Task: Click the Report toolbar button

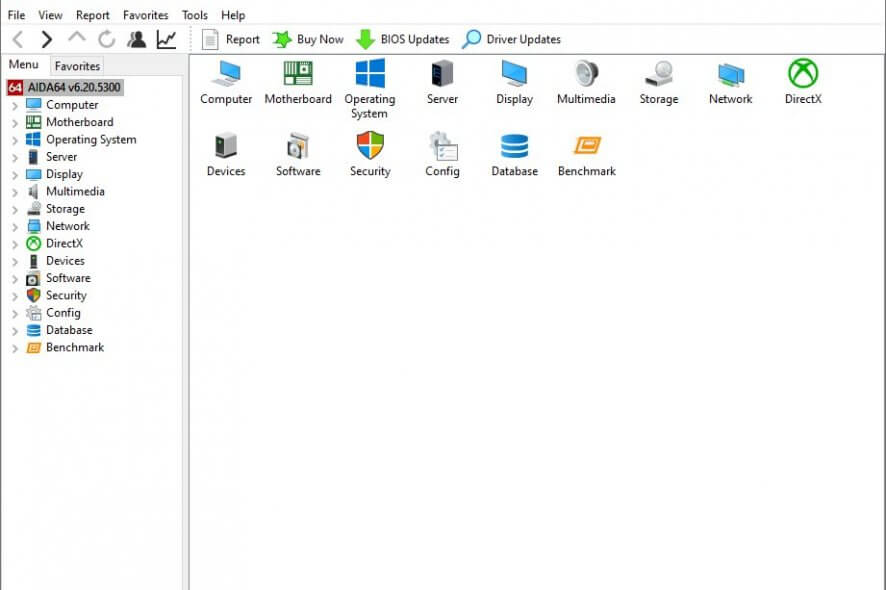Action: pyautogui.click(x=231, y=40)
